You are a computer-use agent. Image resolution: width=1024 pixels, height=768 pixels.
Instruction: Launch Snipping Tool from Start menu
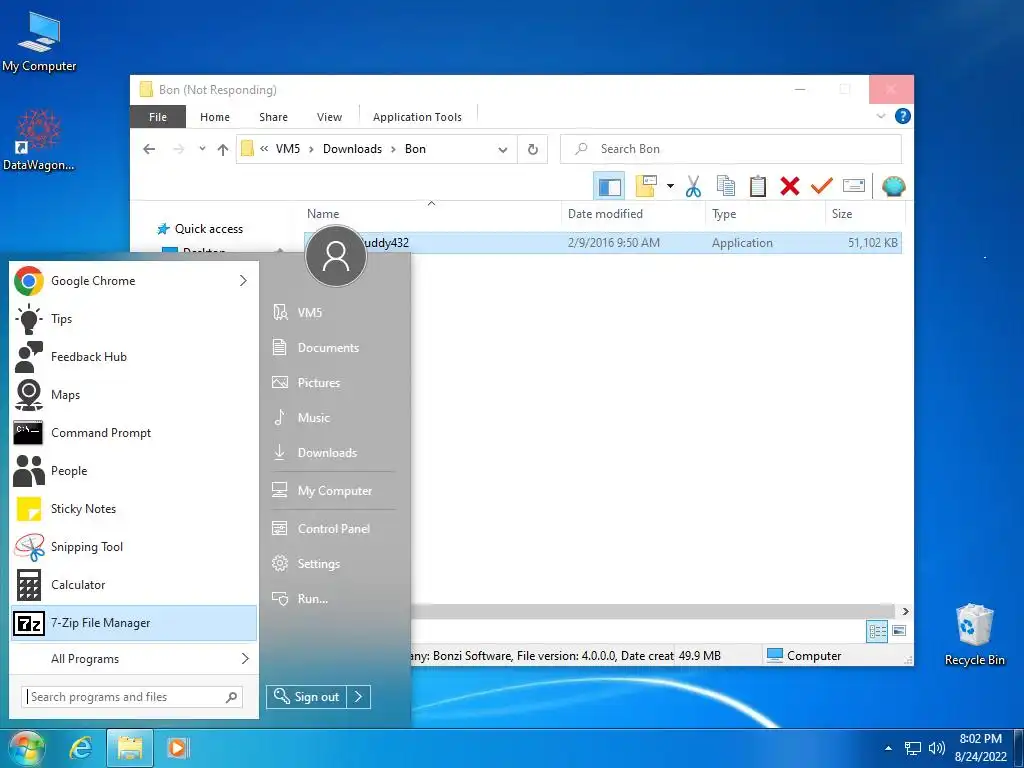pos(134,547)
